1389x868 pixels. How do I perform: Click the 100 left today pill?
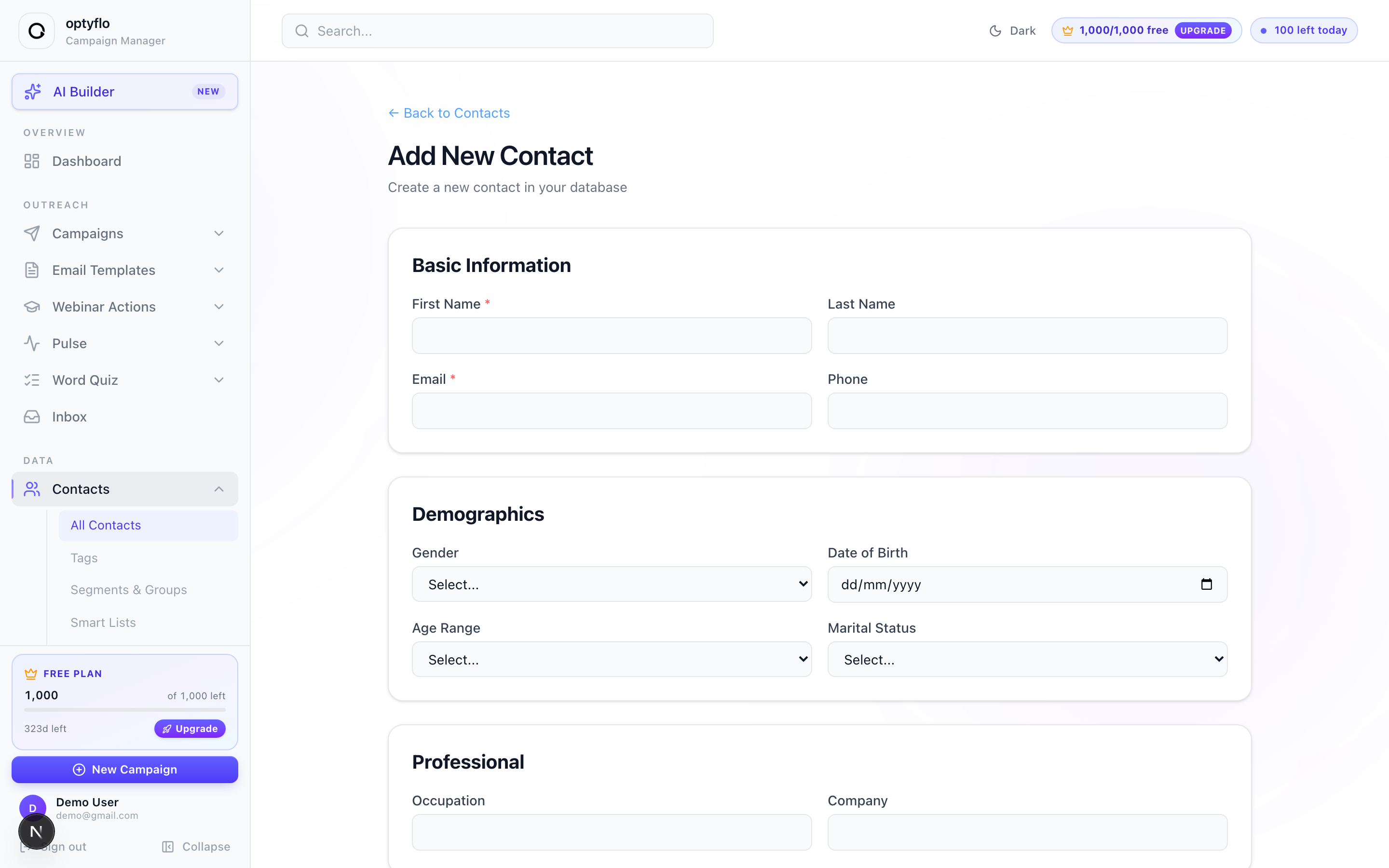coord(1304,30)
